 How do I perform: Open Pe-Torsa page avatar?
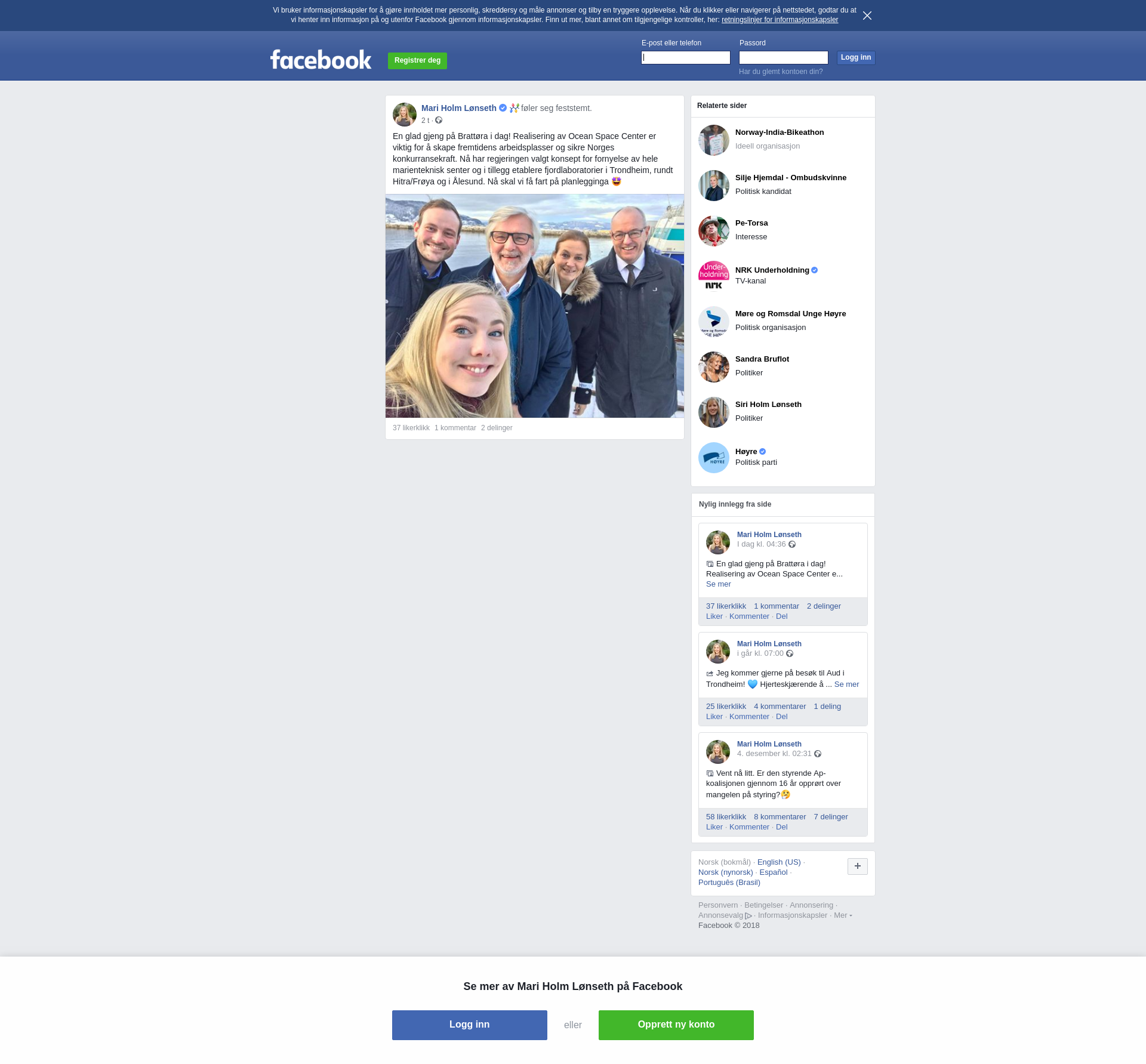coord(714,231)
